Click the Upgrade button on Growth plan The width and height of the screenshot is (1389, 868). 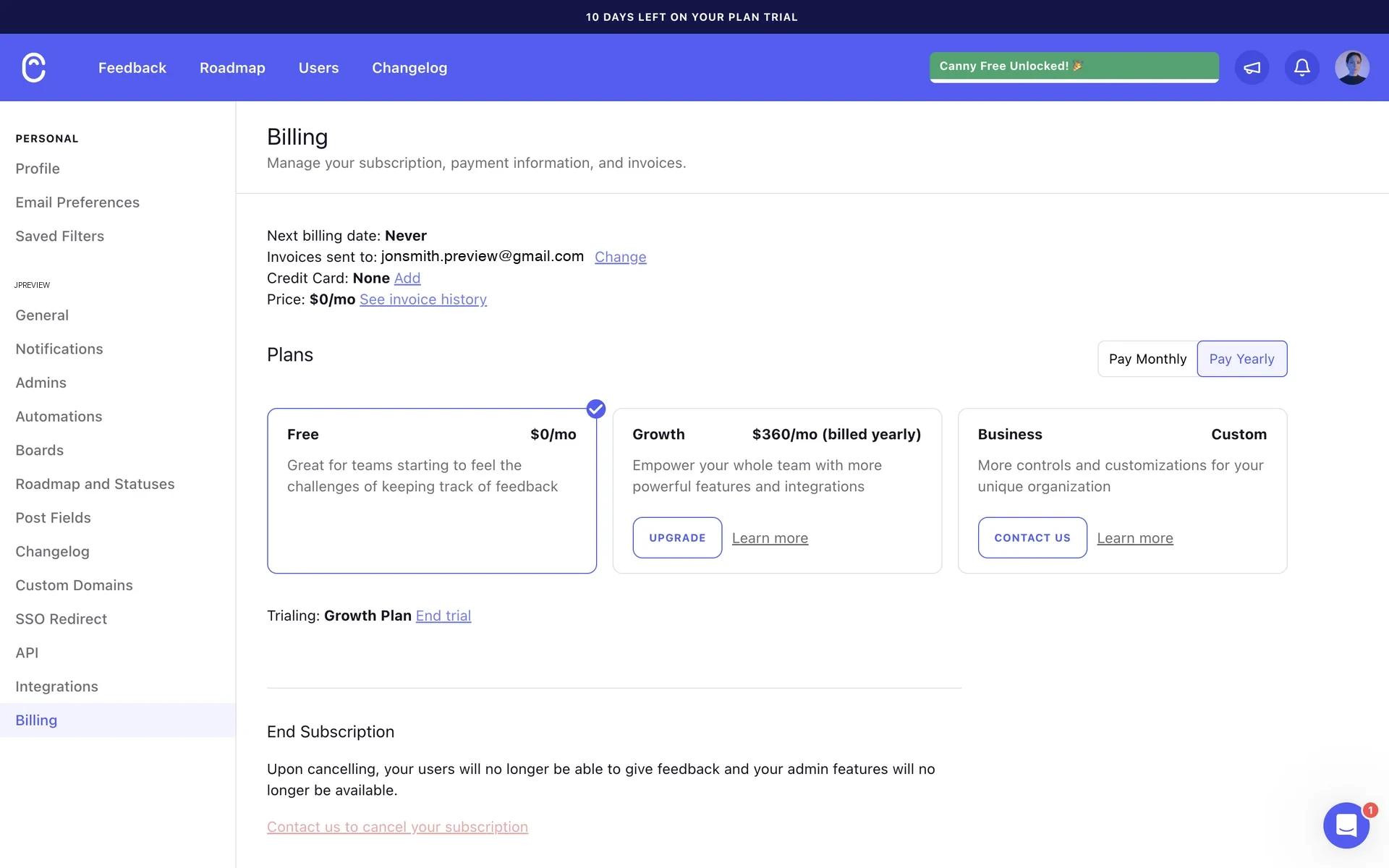point(677,537)
